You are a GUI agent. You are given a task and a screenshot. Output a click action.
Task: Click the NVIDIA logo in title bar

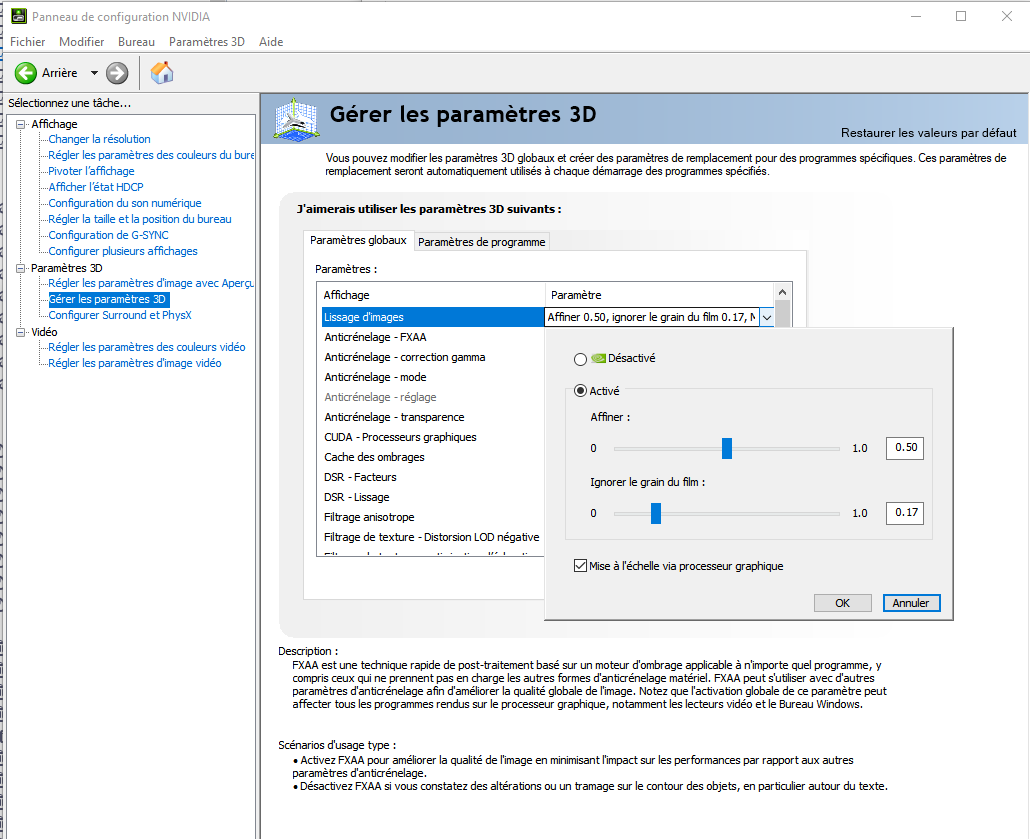click(18, 16)
